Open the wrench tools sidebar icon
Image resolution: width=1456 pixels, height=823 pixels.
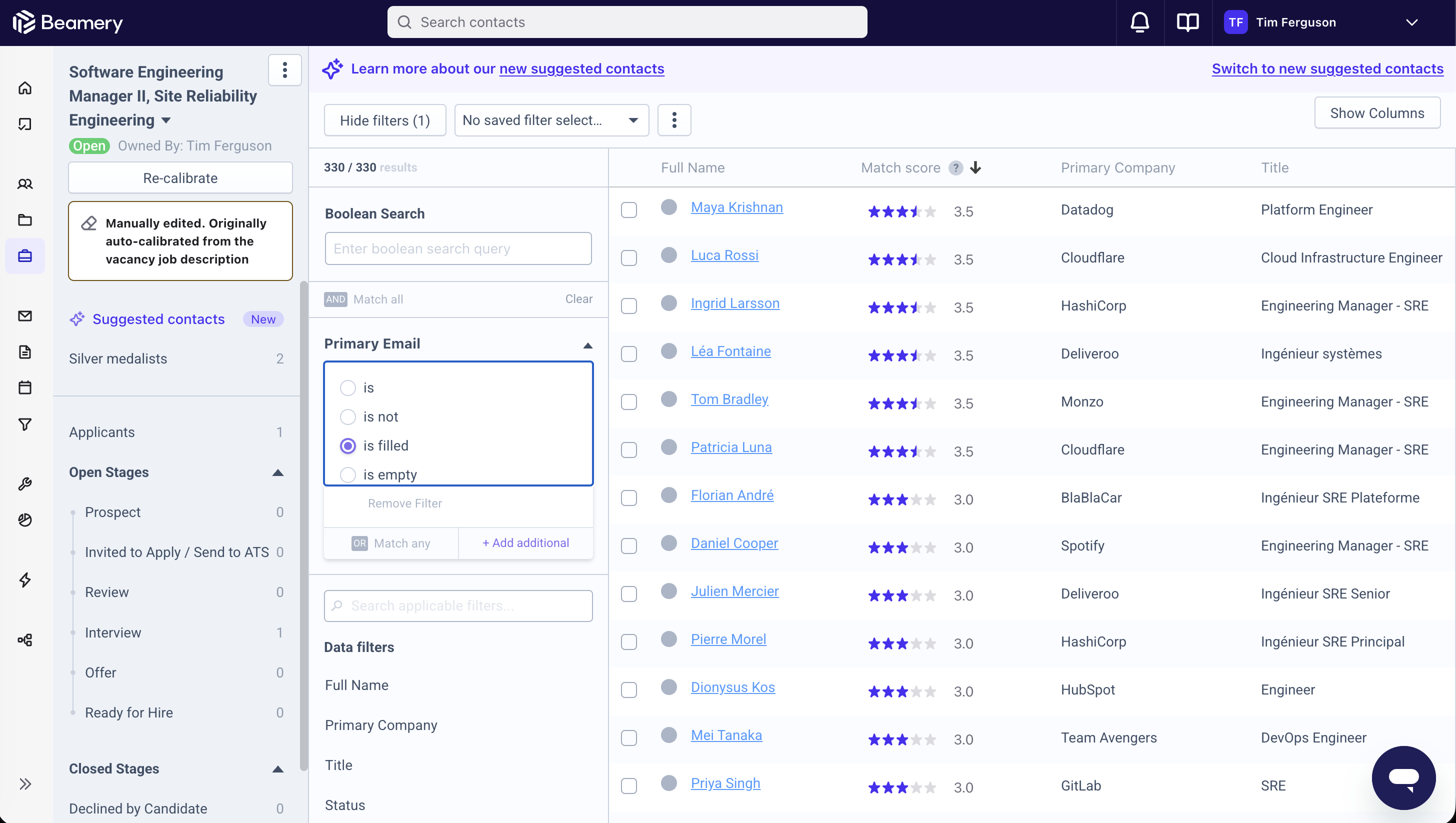(x=25, y=484)
